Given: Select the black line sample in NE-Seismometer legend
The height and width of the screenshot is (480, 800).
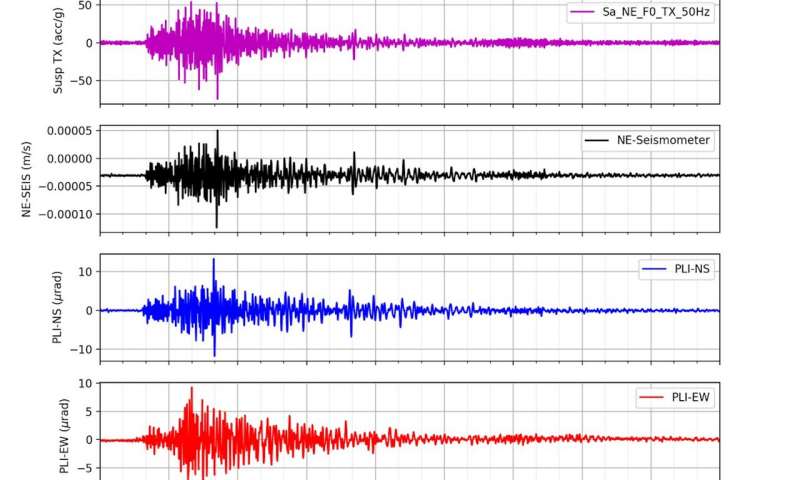Looking at the screenshot, I should 596,140.
